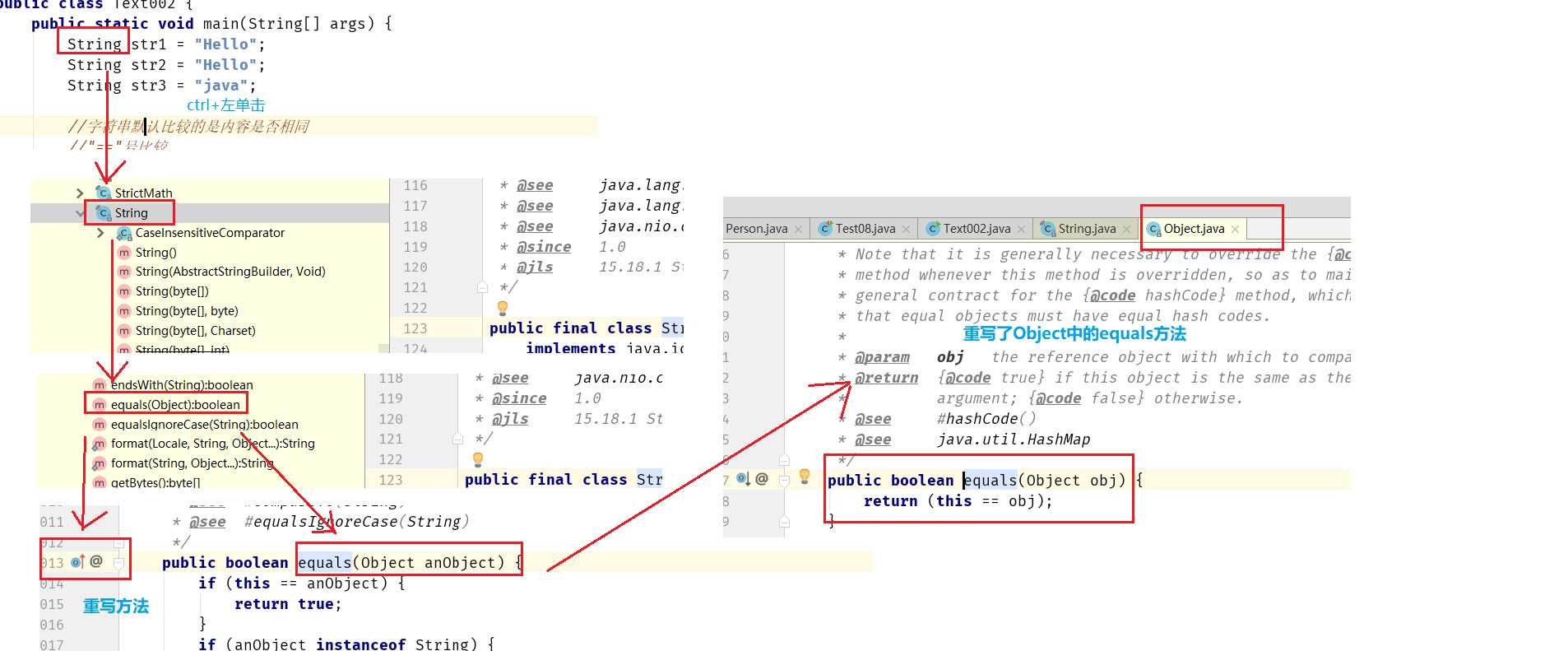
Task: Switch to the String.java tab
Action: pyautogui.click(x=1086, y=229)
